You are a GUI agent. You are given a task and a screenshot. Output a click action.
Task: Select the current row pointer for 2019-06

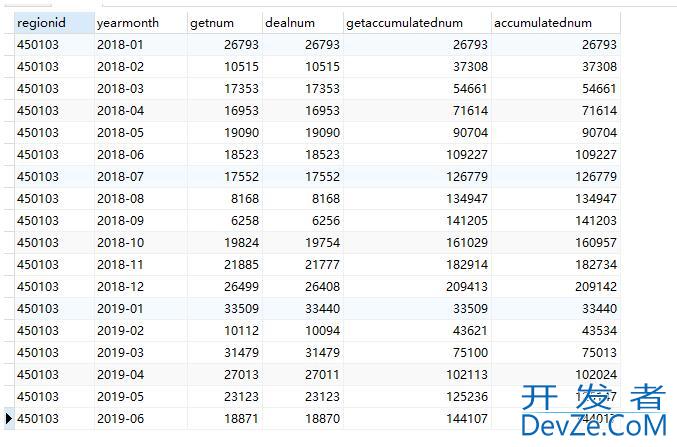[x=9, y=418]
